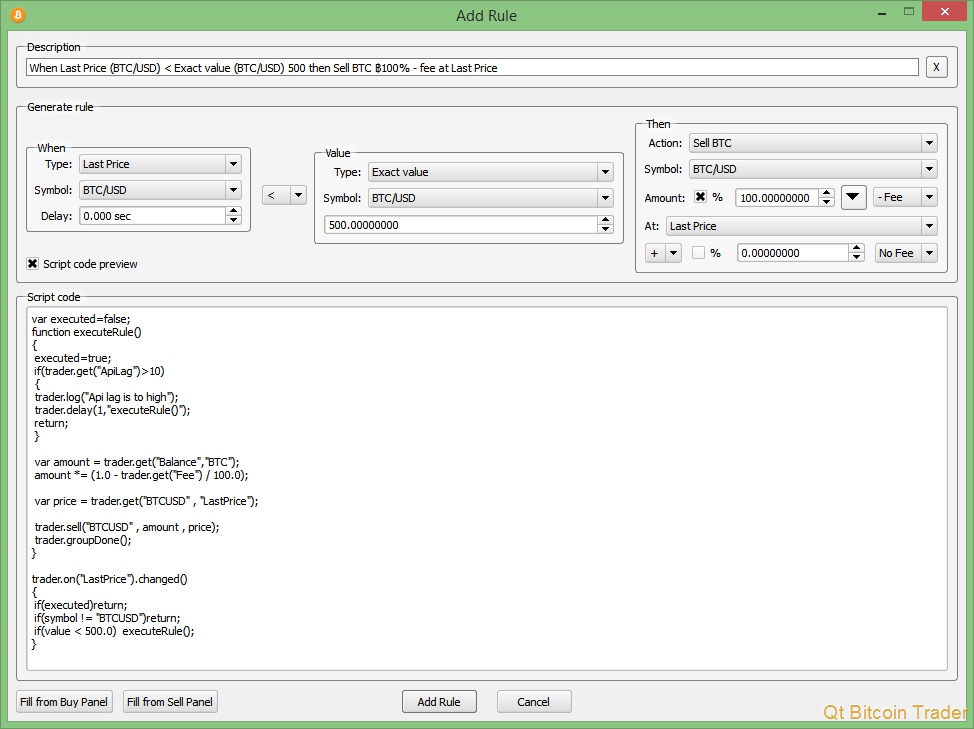
Task: Click the plus sign offset button
Action: 654,253
